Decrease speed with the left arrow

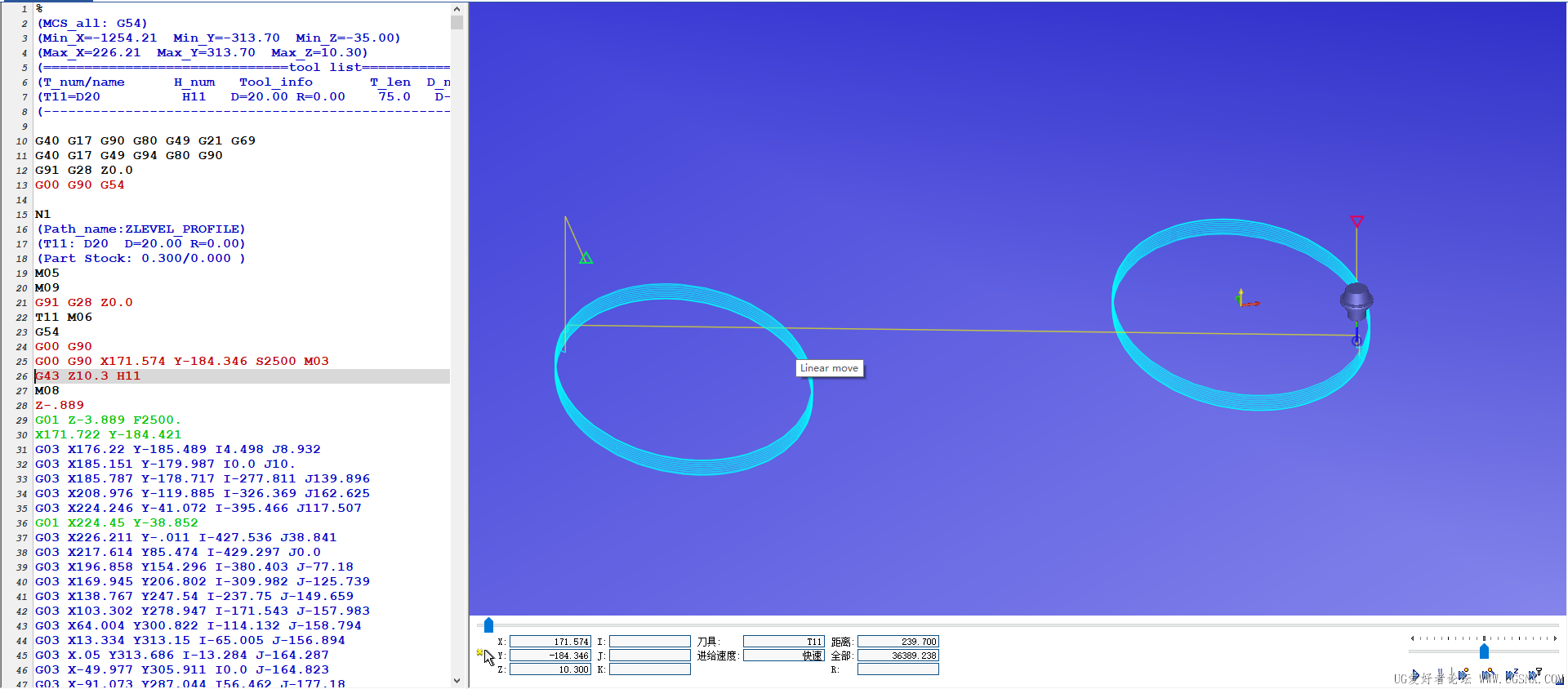tap(1412, 638)
